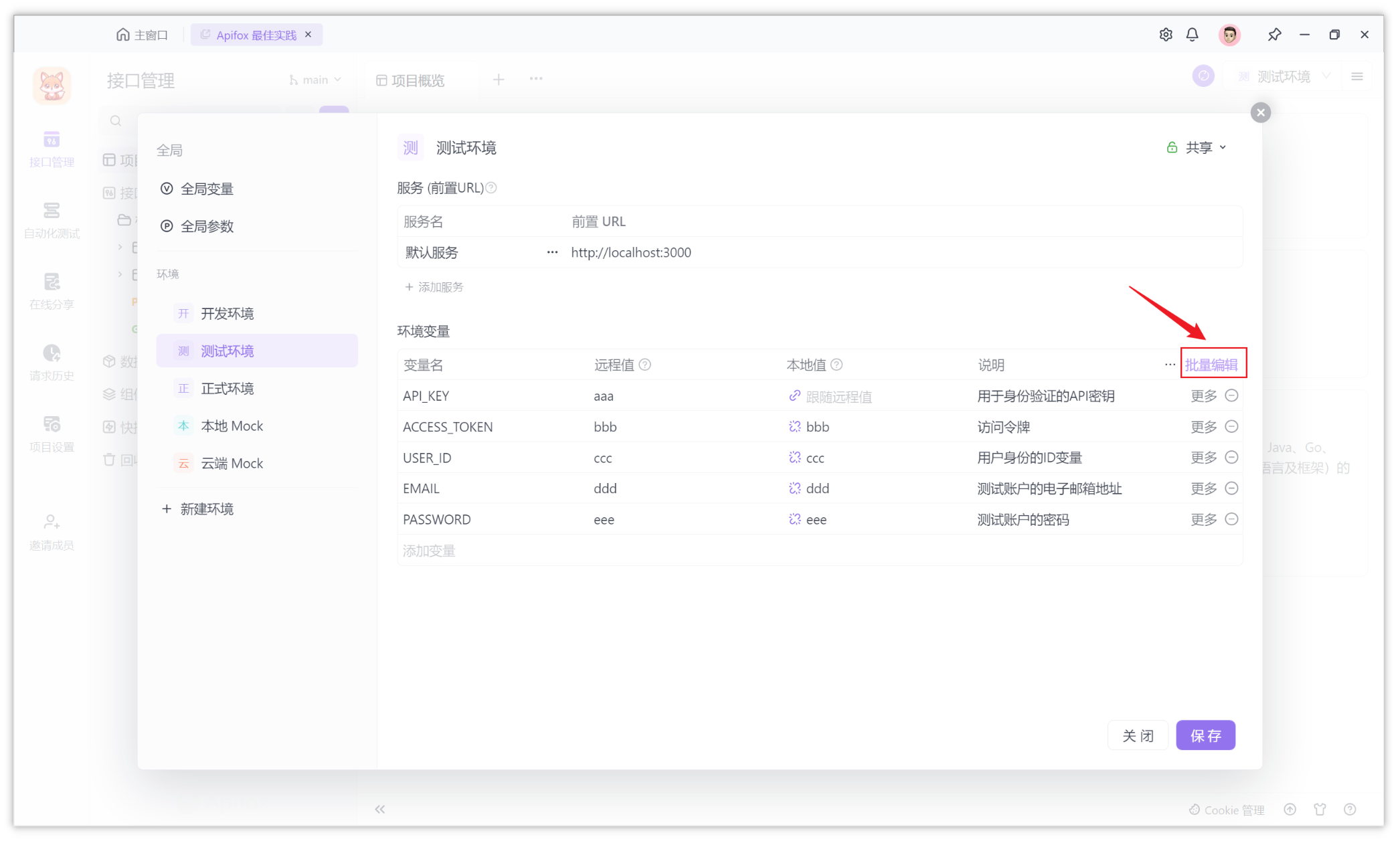This screenshot has width=1400, height=841.
Task: Open Cookie 管理
Action: click(1227, 810)
